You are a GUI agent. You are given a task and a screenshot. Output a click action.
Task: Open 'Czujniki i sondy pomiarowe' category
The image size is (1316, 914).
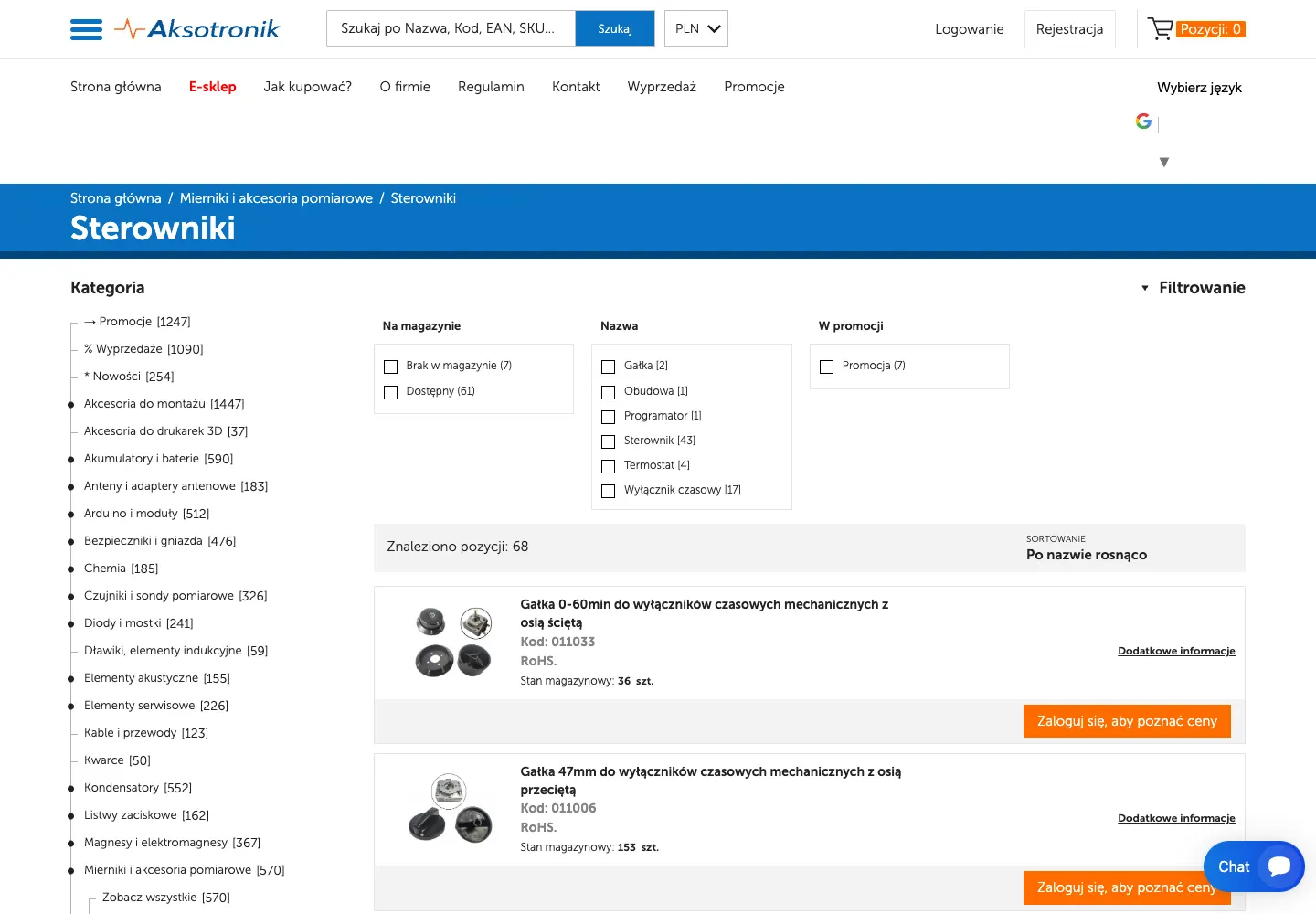[175, 596]
